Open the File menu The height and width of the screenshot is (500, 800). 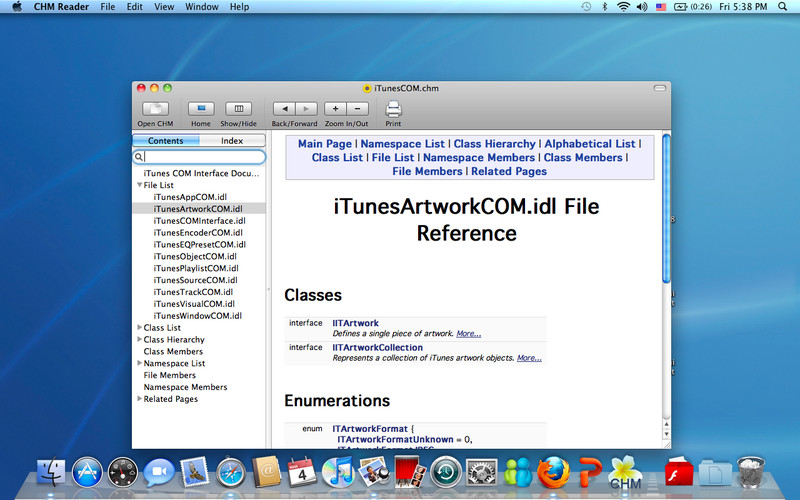click(108, 7)
